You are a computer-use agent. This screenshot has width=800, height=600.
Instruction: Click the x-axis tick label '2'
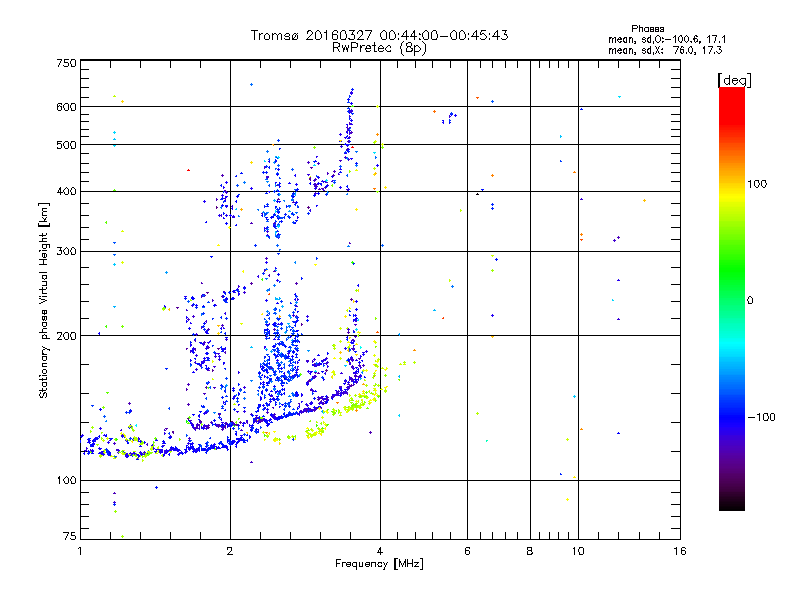[230, 551]
